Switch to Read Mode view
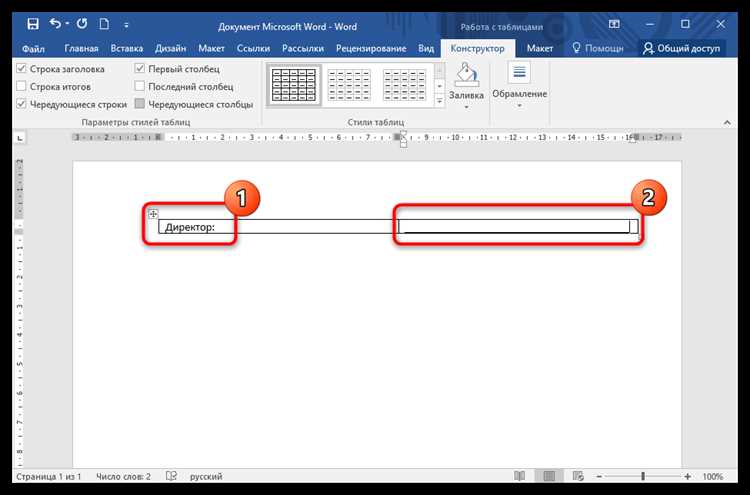Image resolution: width=750 pixels, height=495 pixels. (x=519, y=476)
